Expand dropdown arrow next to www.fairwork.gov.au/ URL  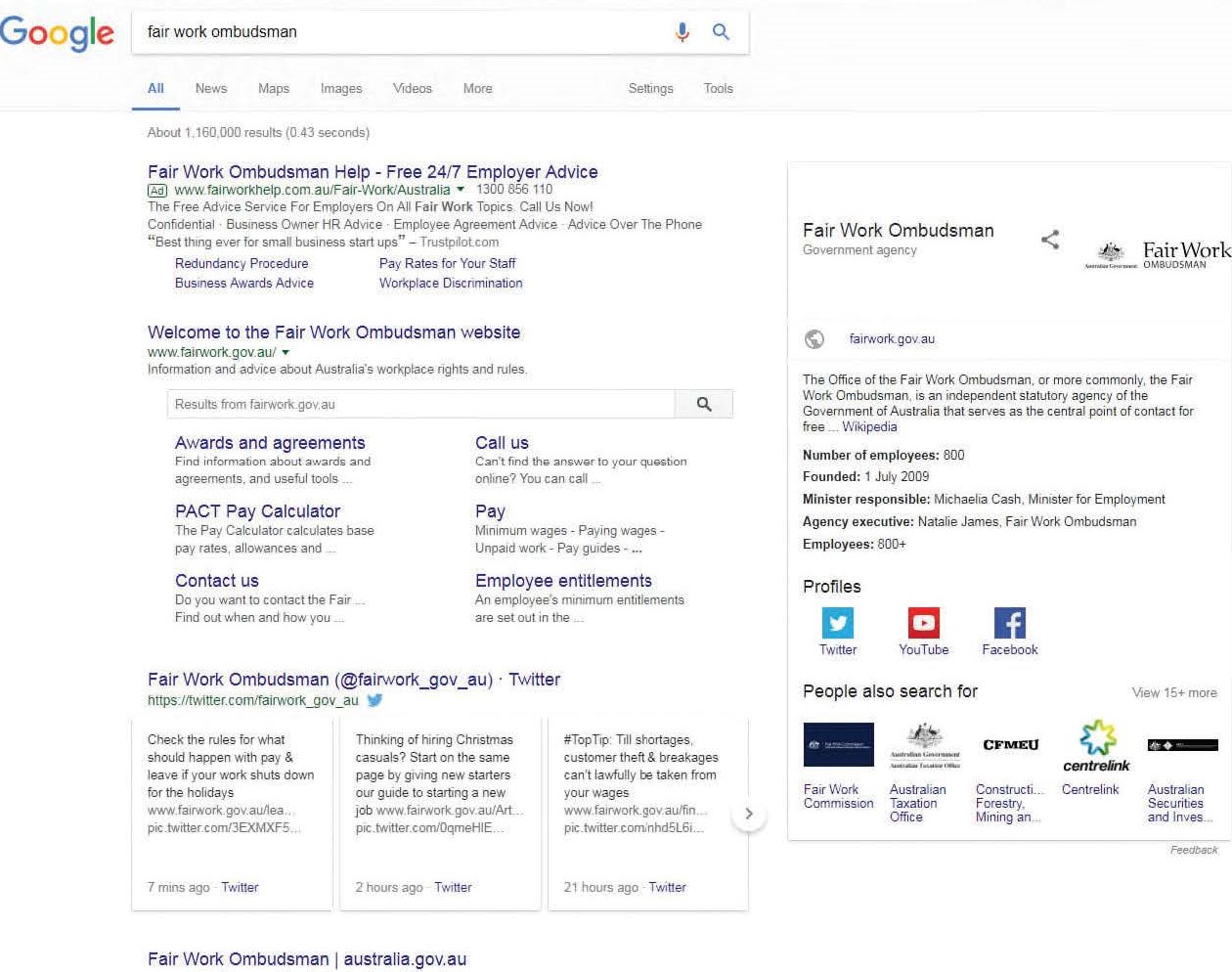(286, 352)
